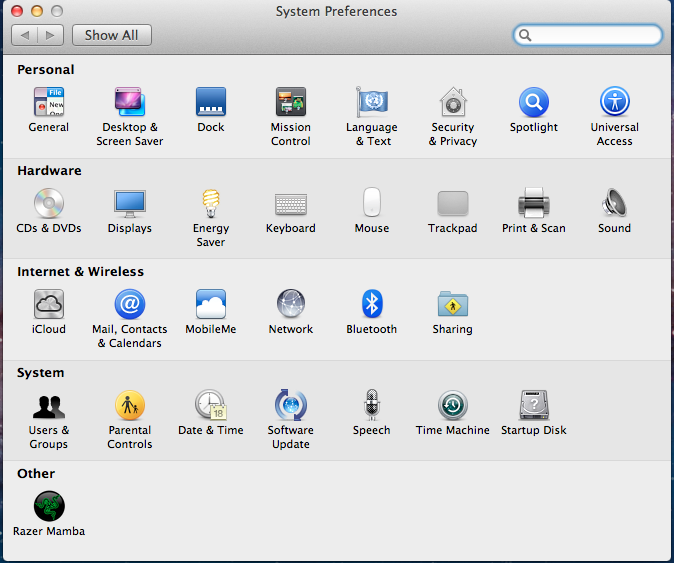This screenshot has width=674, height=563.
Task: Click the magnifying glass in search field
Action: tap(525, 35)
